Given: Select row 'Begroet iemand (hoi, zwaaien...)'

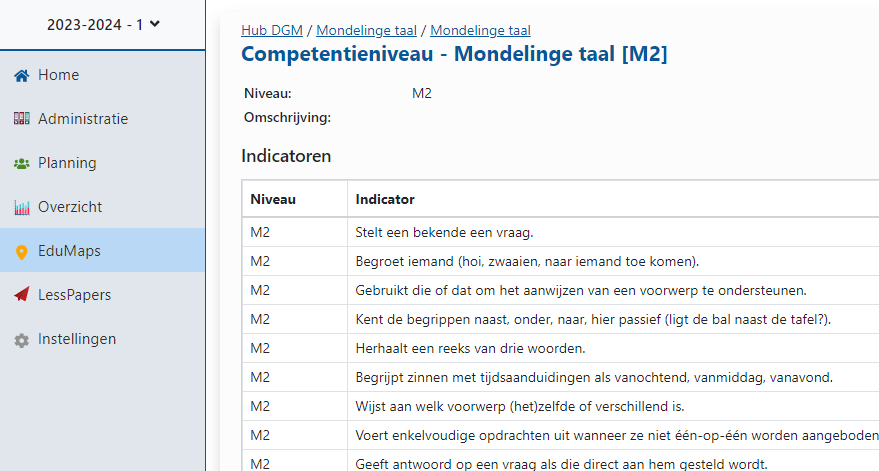Looking at the screenshot, I should pyautogui.click(x=561, y=261).
